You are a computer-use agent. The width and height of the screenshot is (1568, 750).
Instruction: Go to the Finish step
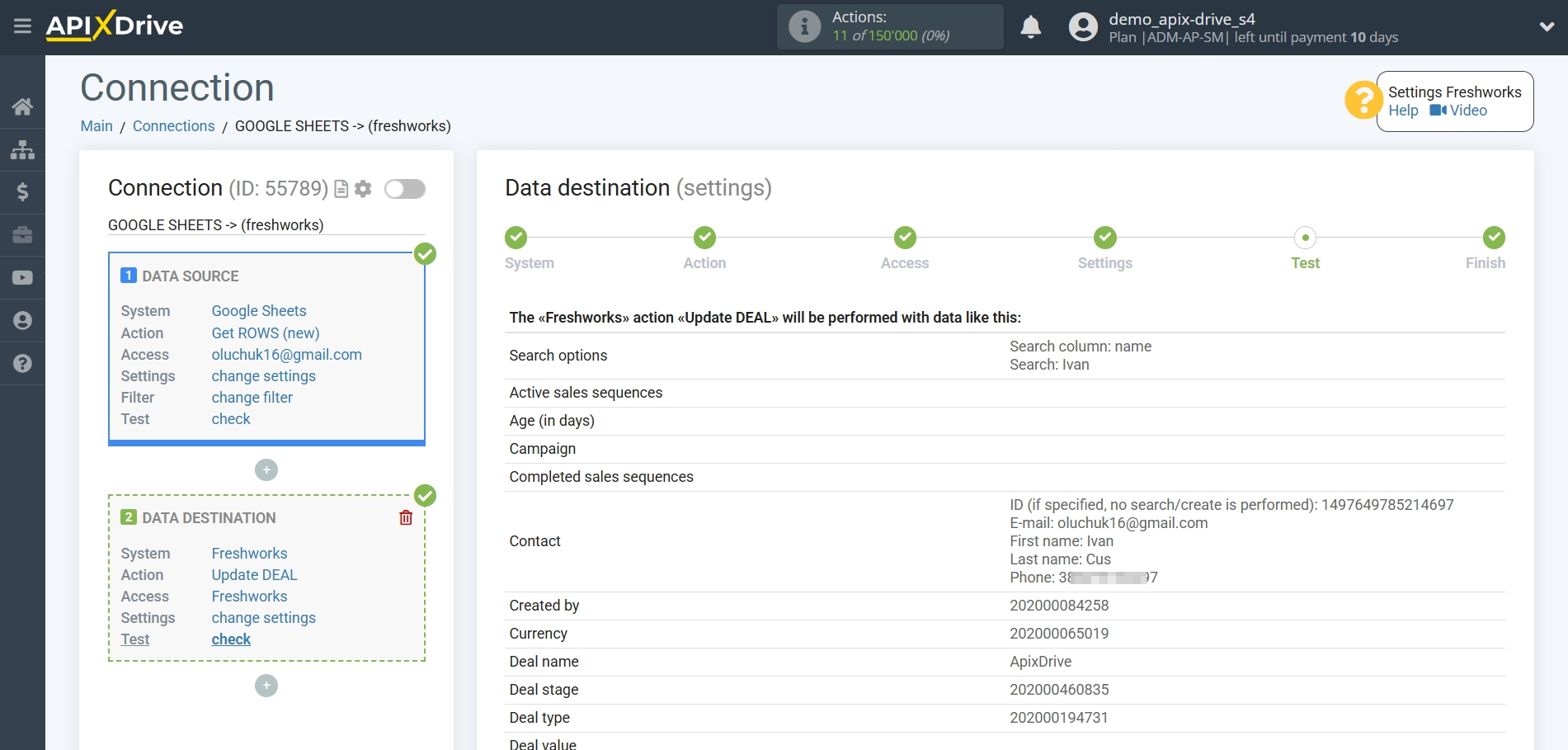tap(1494, 238)
